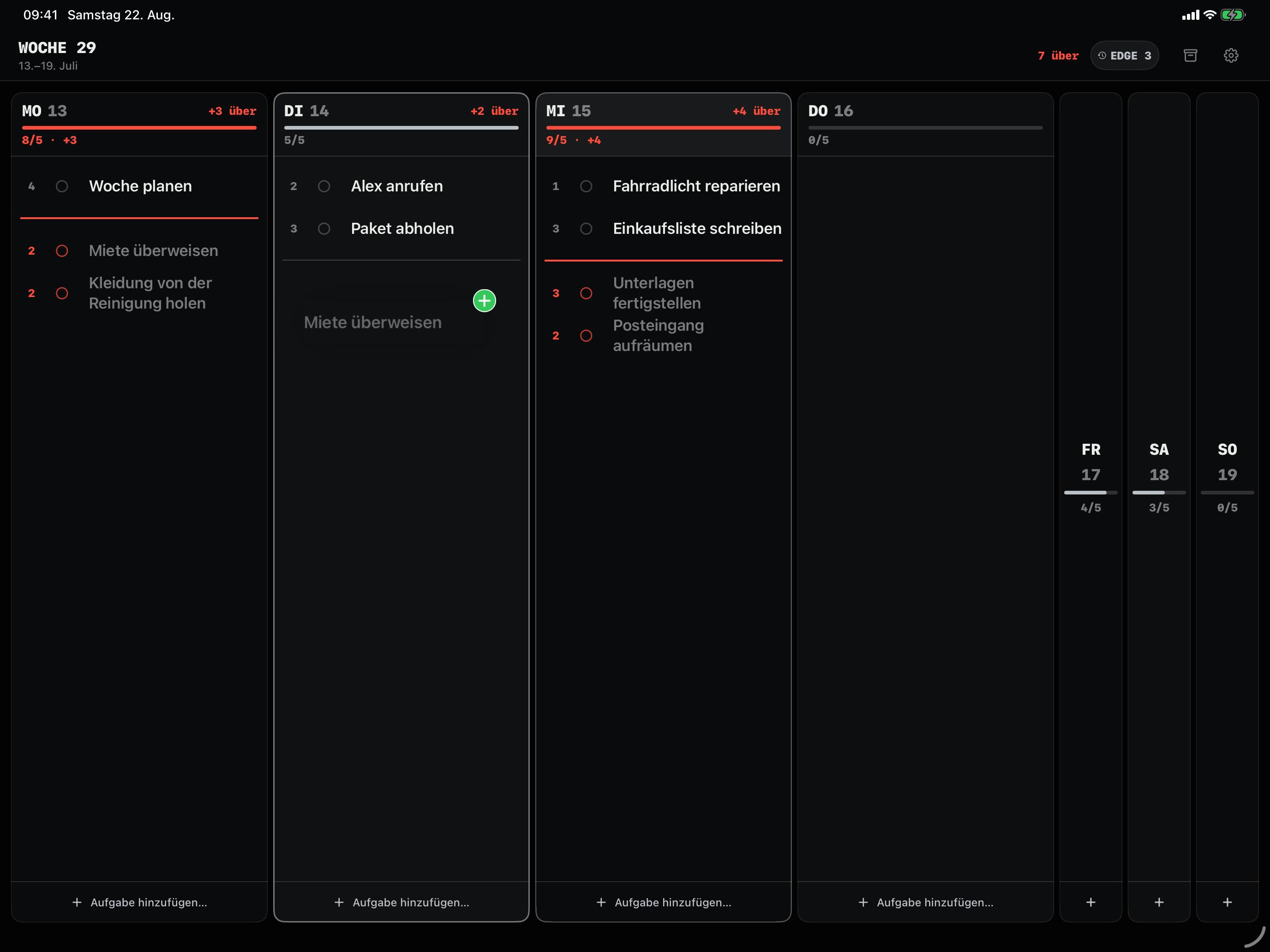This screenshot has height=952, width=1270.
Task: Check the red 'Posteingang aufräumen' circle
Action: (x=586, y=336)
